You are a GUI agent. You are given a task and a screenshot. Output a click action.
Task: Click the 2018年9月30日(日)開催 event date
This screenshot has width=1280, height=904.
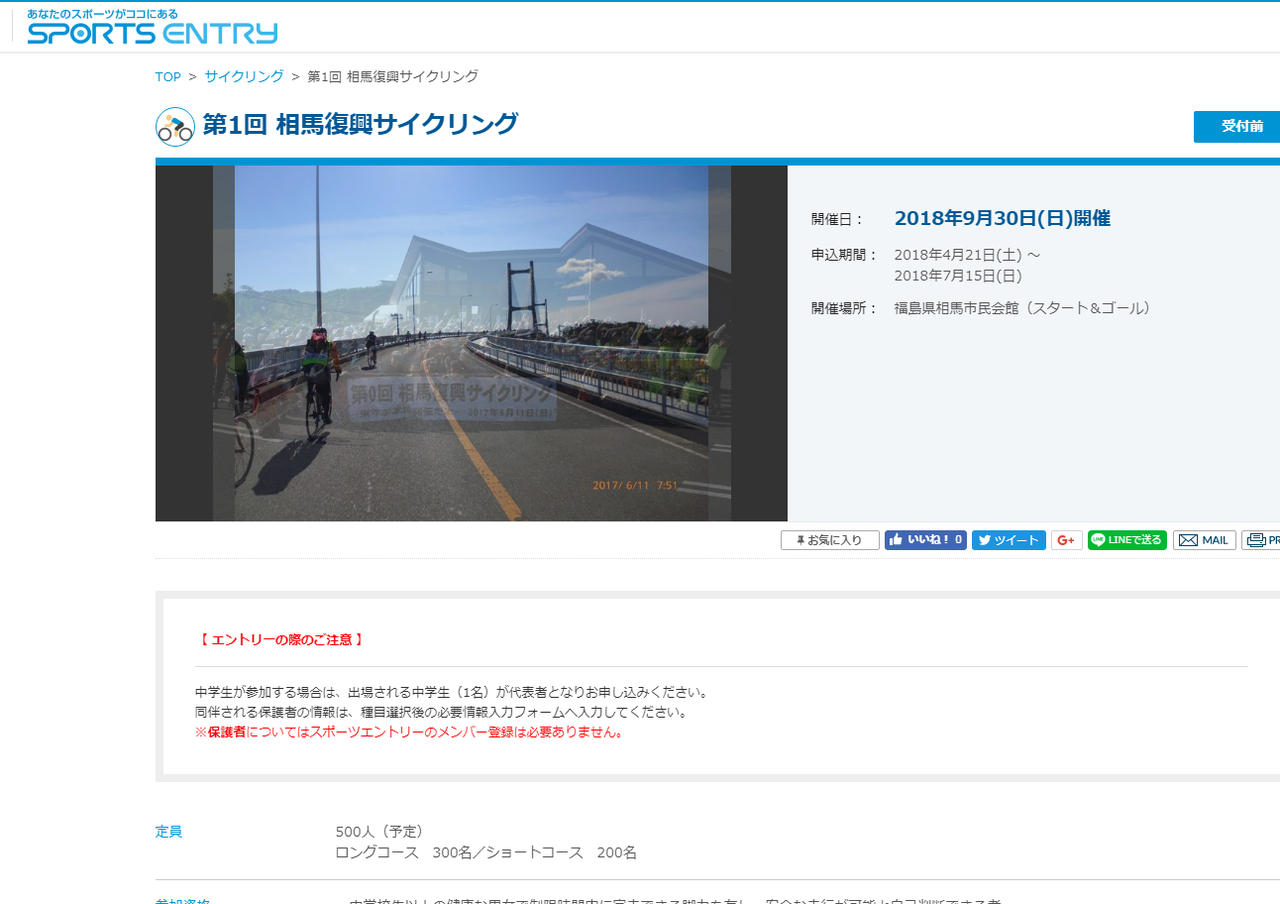pos(1002,218)
